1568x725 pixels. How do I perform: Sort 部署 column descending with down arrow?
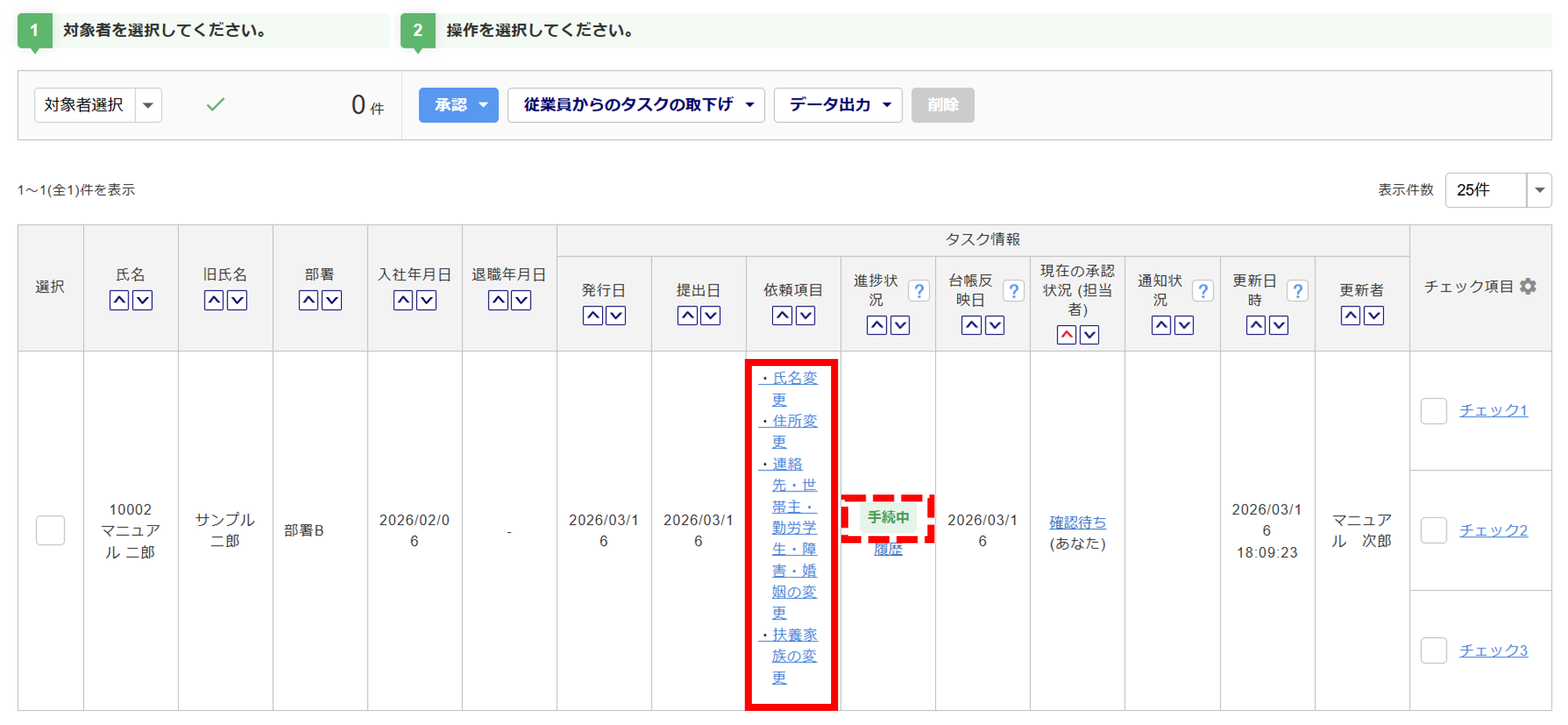coord(332,300)
